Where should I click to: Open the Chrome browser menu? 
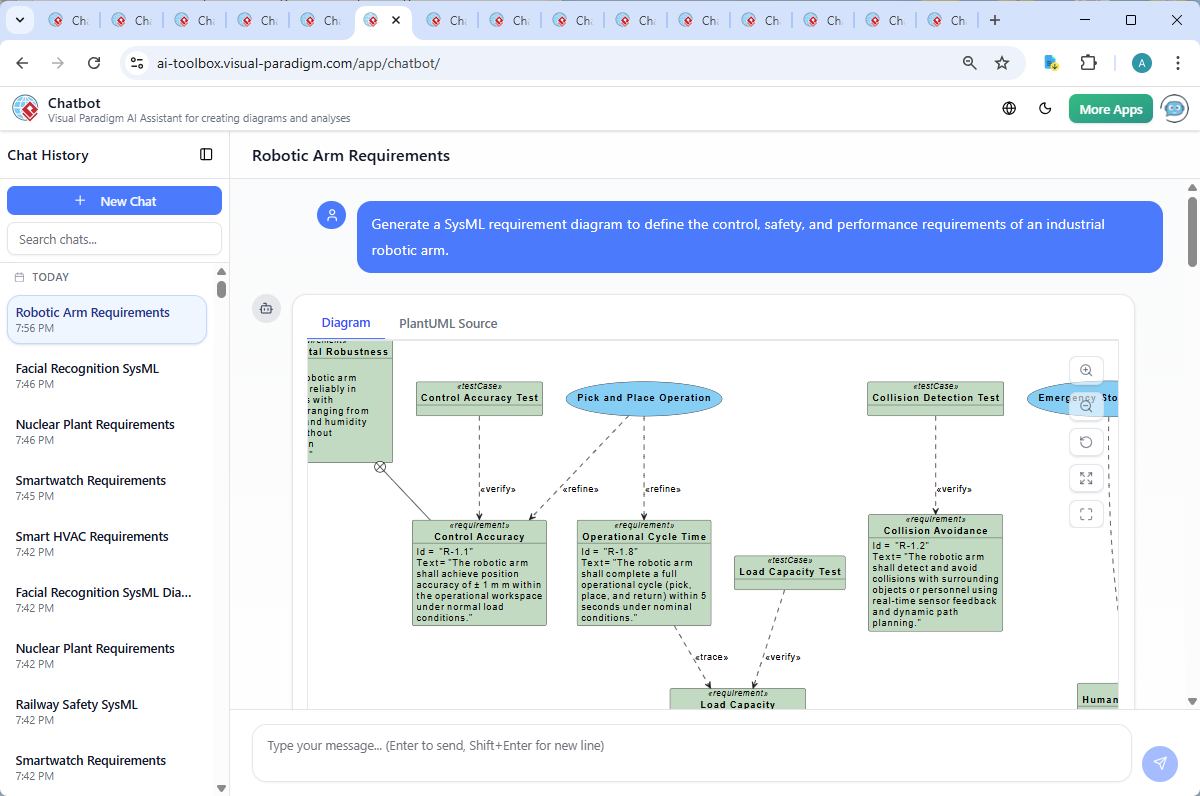pos(1178,62)
